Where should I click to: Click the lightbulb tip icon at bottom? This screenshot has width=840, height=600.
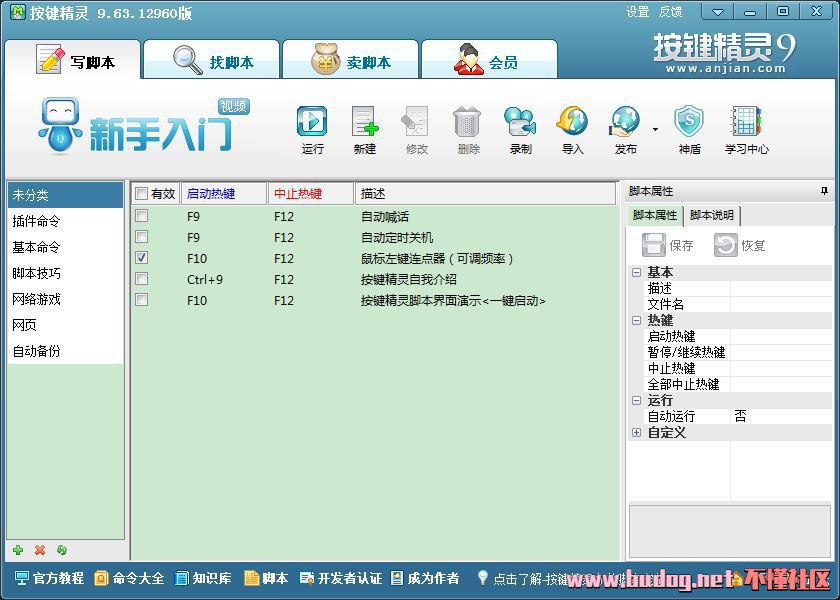[483, 577]
